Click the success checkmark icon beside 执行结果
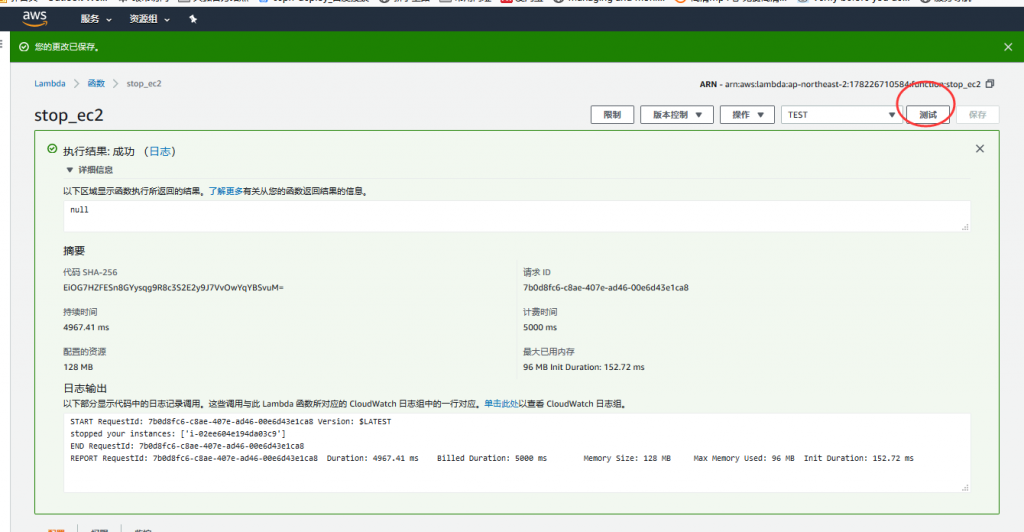 52,149
